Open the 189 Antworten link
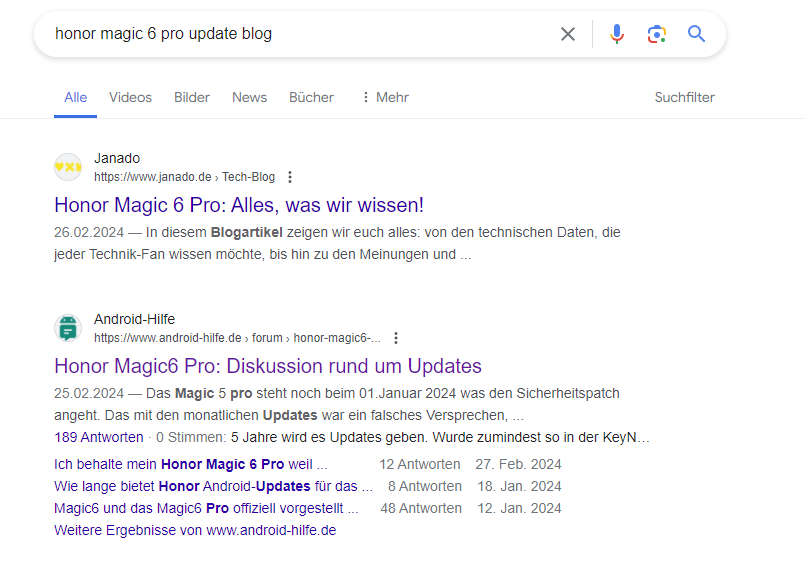804x573 pixels. click(x=98, y=438)
